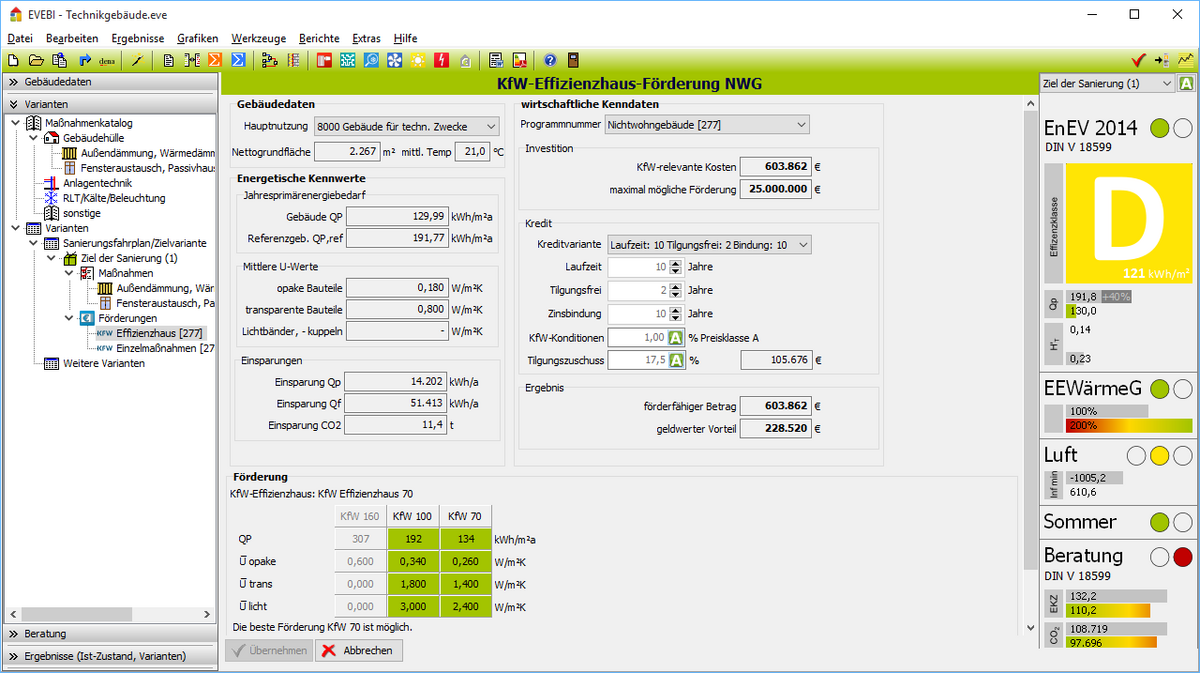Open the ventilation fan toolbar icon
Viewport: 1200px width, 673px height.
395,60
